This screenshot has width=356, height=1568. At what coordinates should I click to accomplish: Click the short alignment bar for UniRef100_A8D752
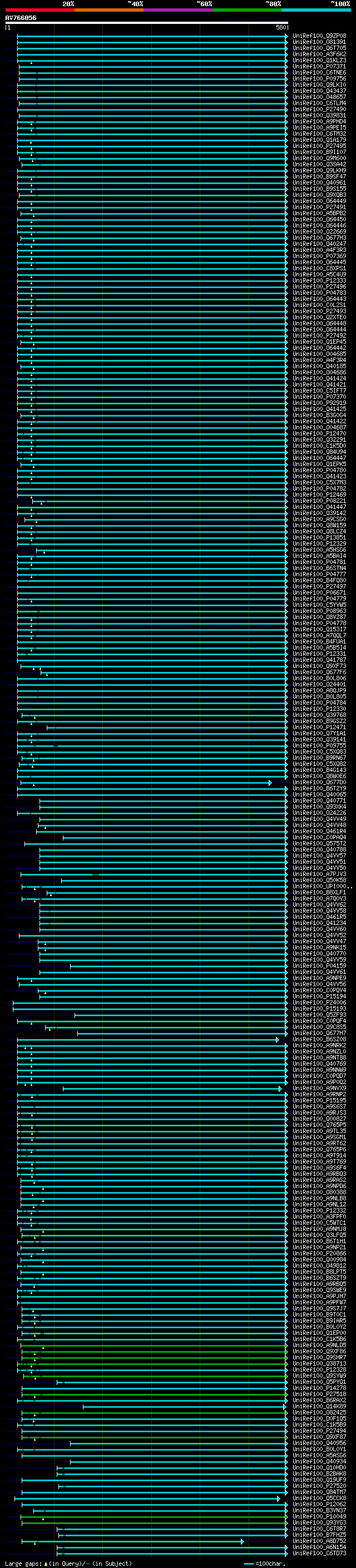[132, 1541]
